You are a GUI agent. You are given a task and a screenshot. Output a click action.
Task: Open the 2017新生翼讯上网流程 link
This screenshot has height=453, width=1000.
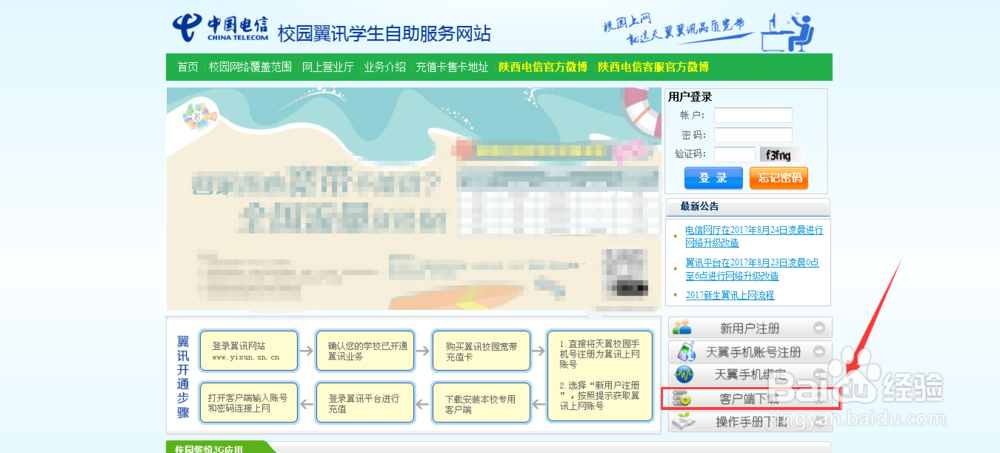coord(730,295)
